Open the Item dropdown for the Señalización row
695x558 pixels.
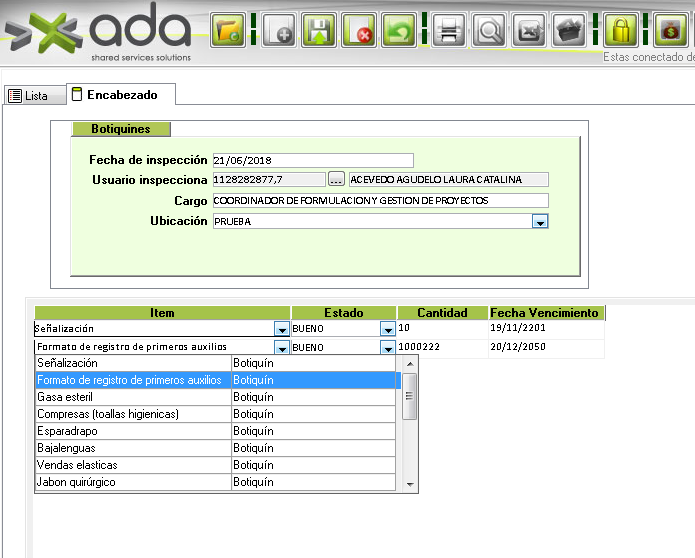click(x=281, y=328)
